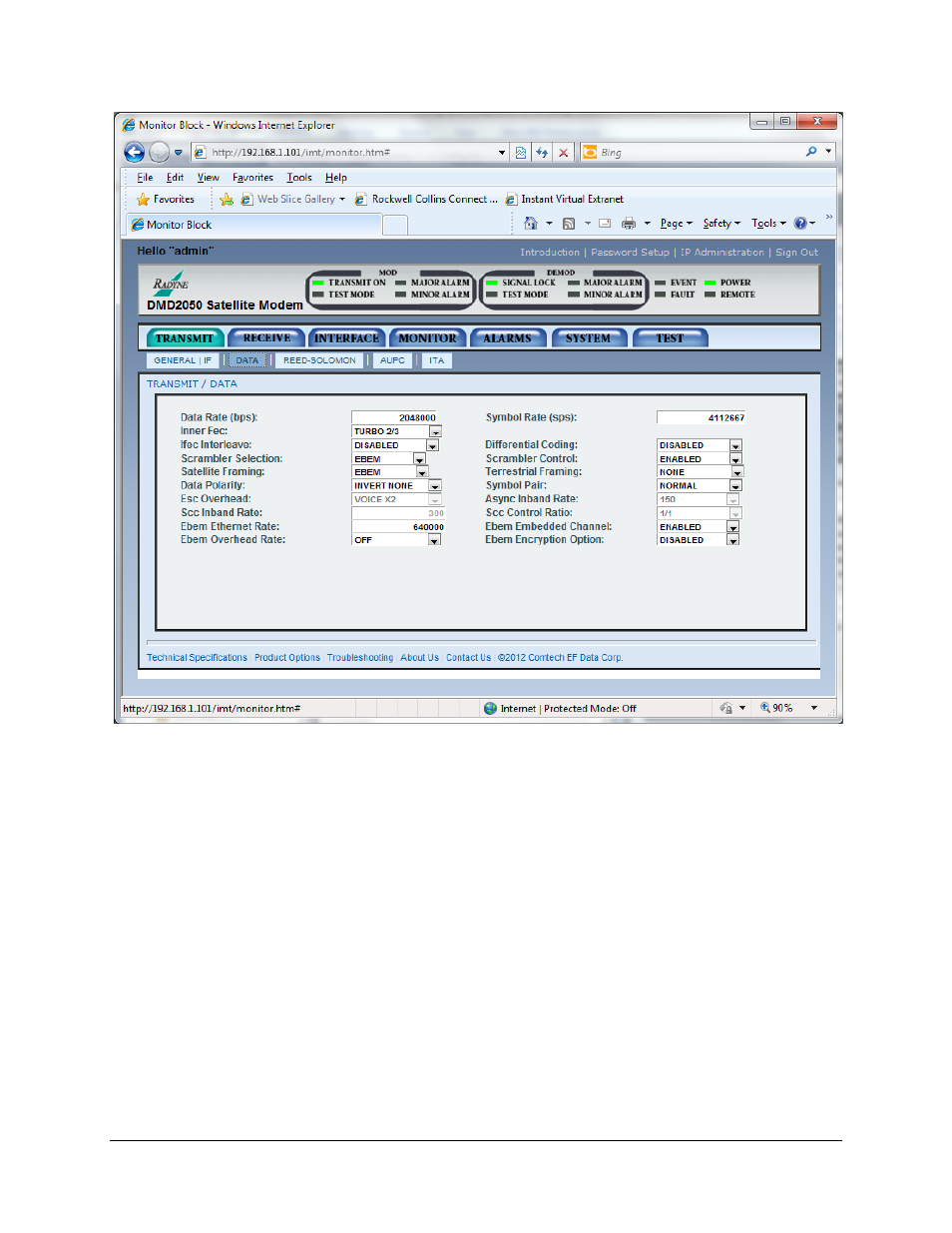952x1233 pixels.
Task: Open the Edit menu
Action: click(x=175, y=178)
